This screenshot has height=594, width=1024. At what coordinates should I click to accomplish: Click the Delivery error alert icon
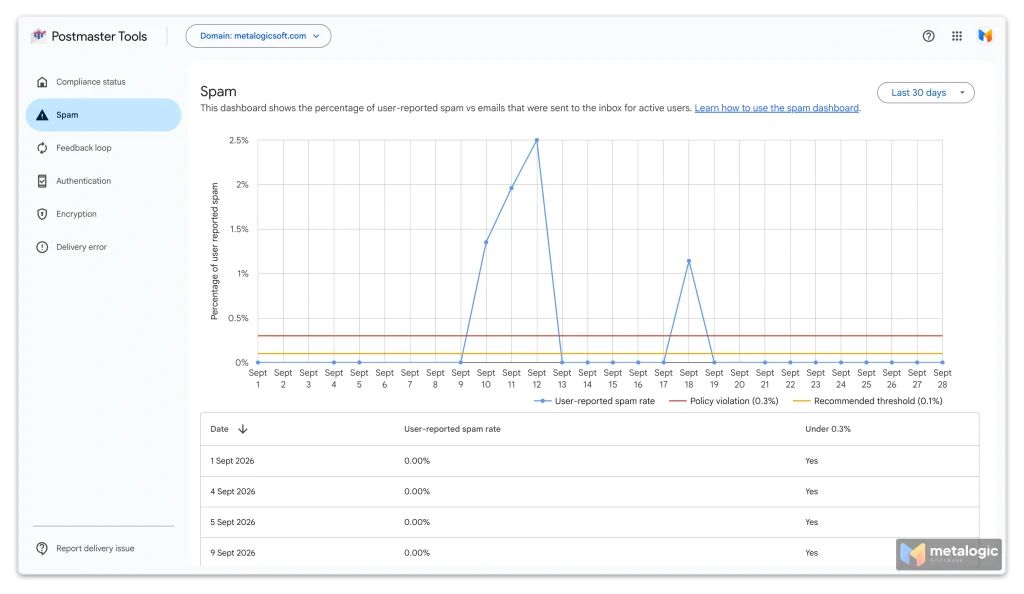42,247
